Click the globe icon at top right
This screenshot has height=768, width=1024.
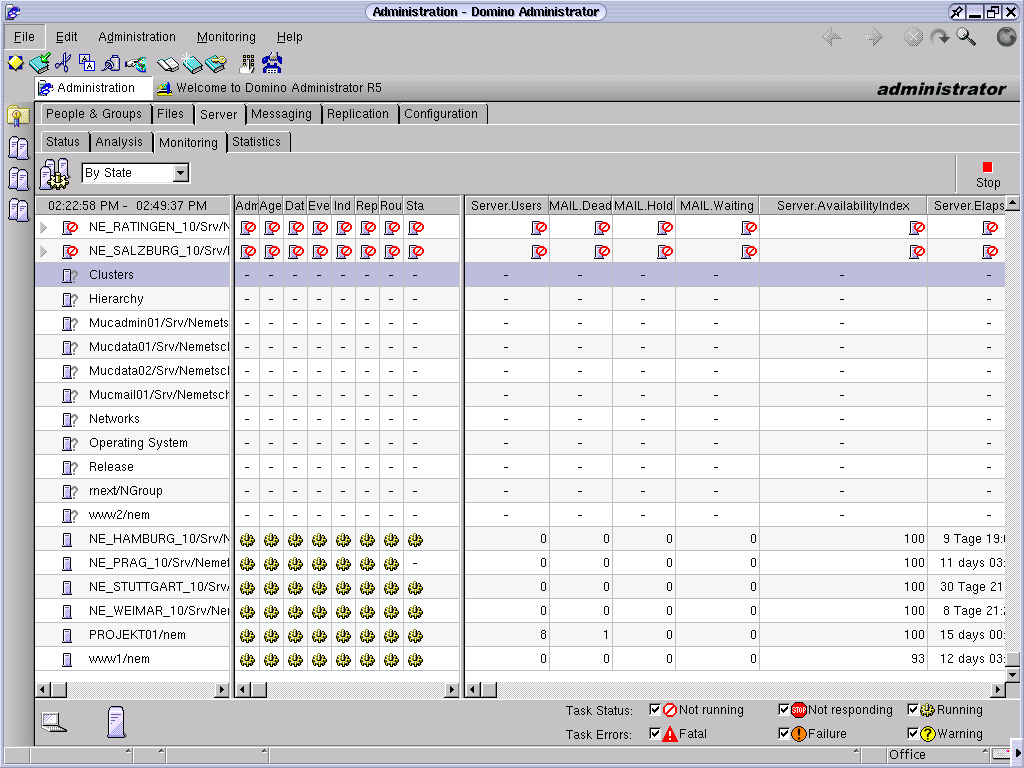pyautogui.click(x=1006, y=37)
